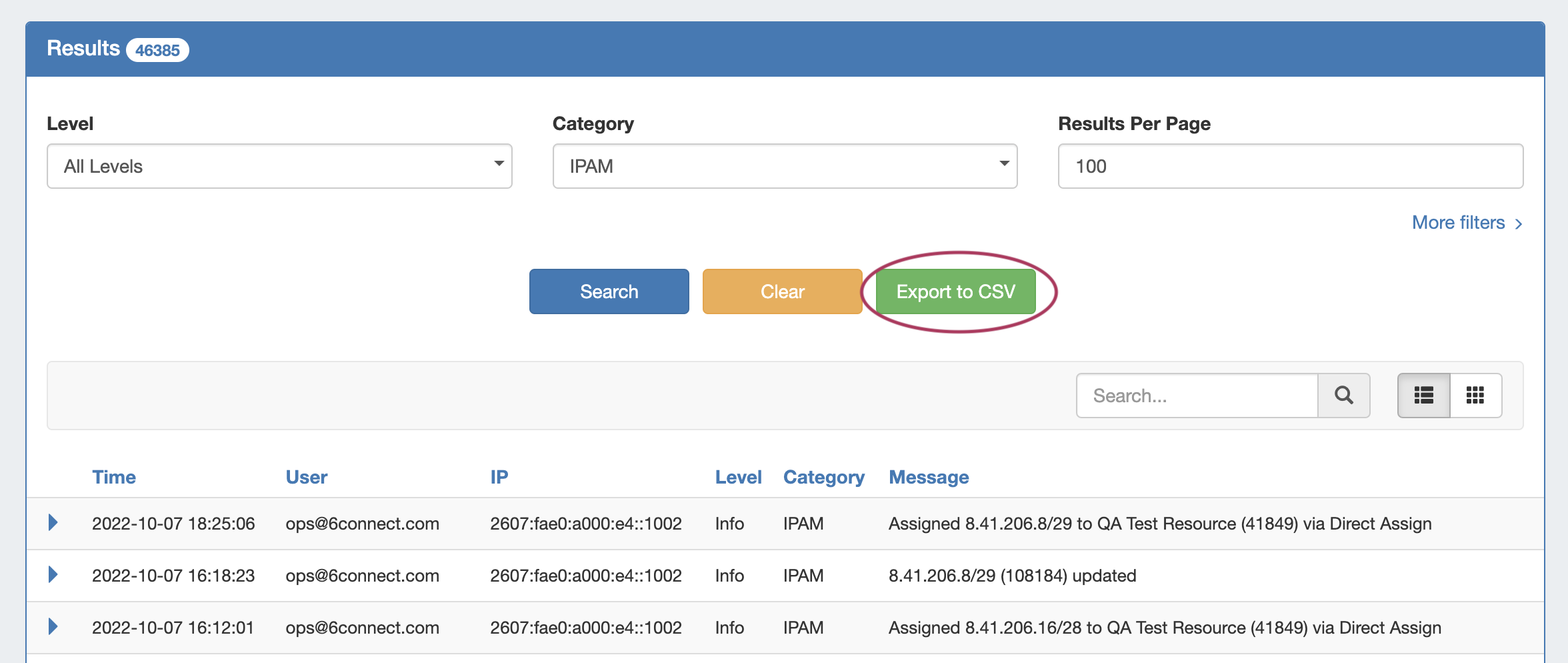The height and width of the screenshot is (663, 1568).
Task: Expand the 18:25:06 log entry row
Action: click(x=53, y=523)
